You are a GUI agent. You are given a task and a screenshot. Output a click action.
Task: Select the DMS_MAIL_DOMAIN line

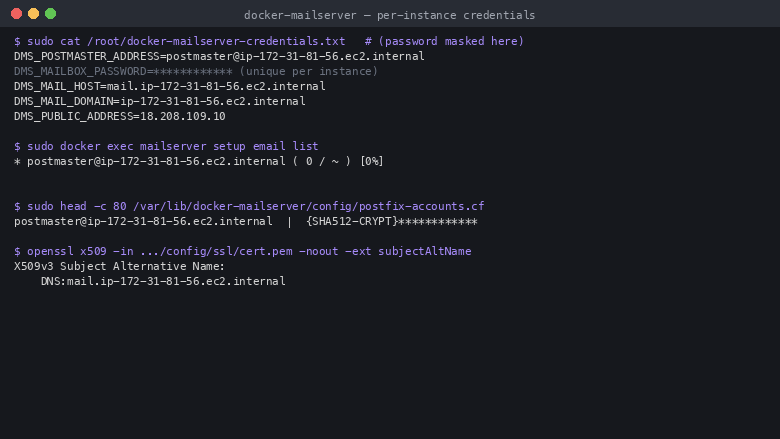click(x=160, y=101)
